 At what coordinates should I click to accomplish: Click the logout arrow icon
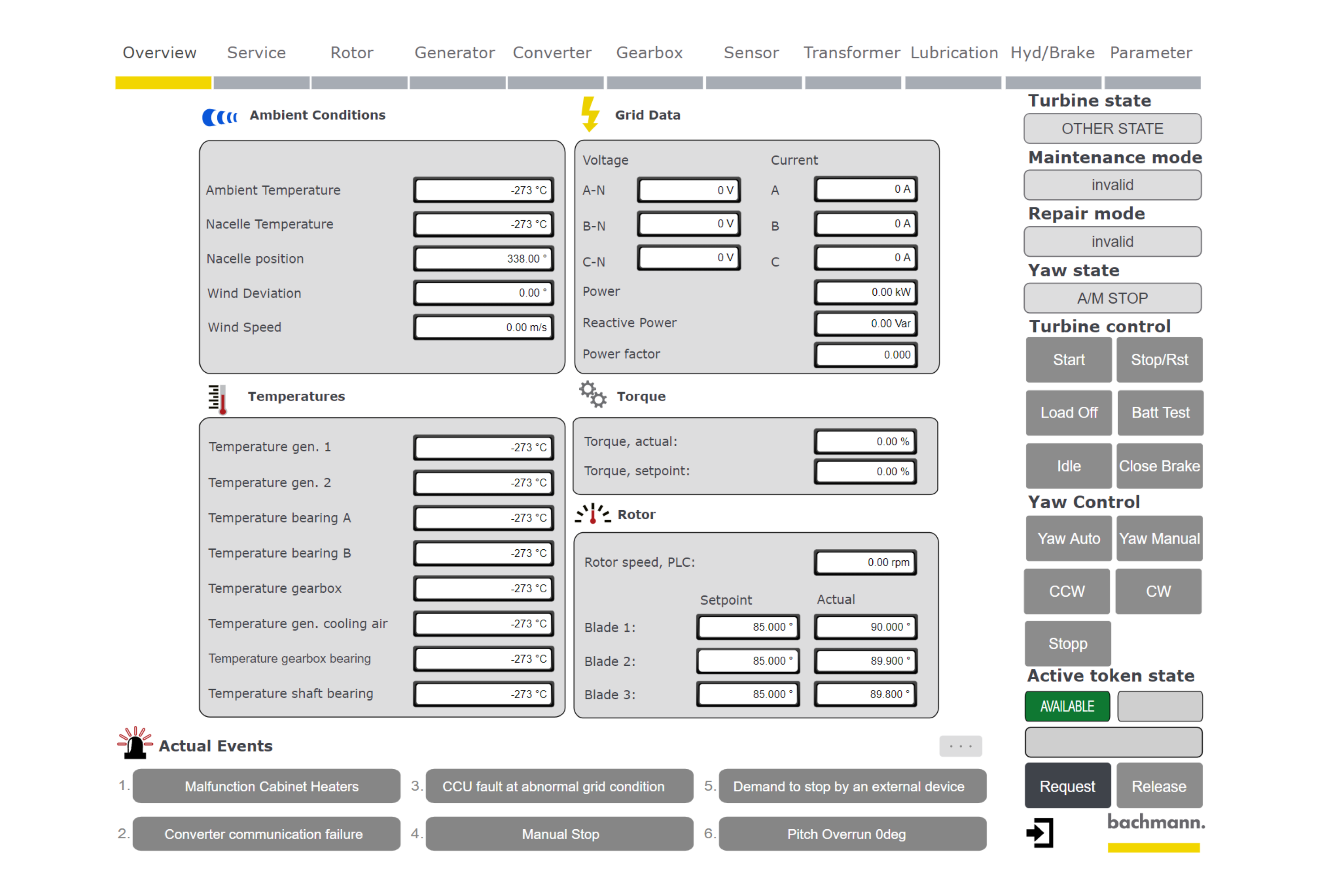click(x=1040, y=832)
